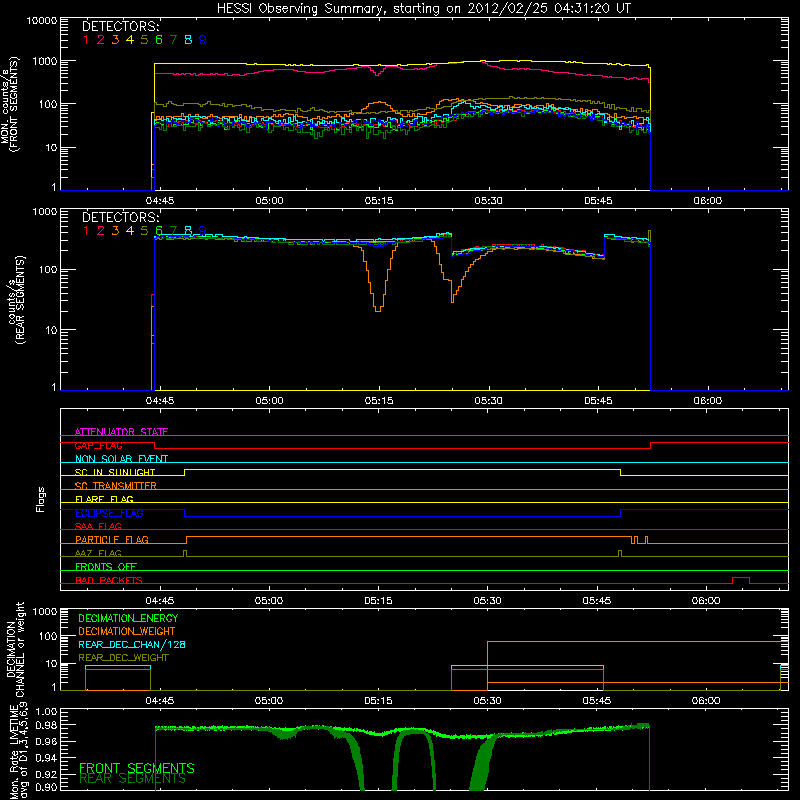Click the DECIMATION_ENERGY legend entry
800x800 pixels.
[128, 618]
